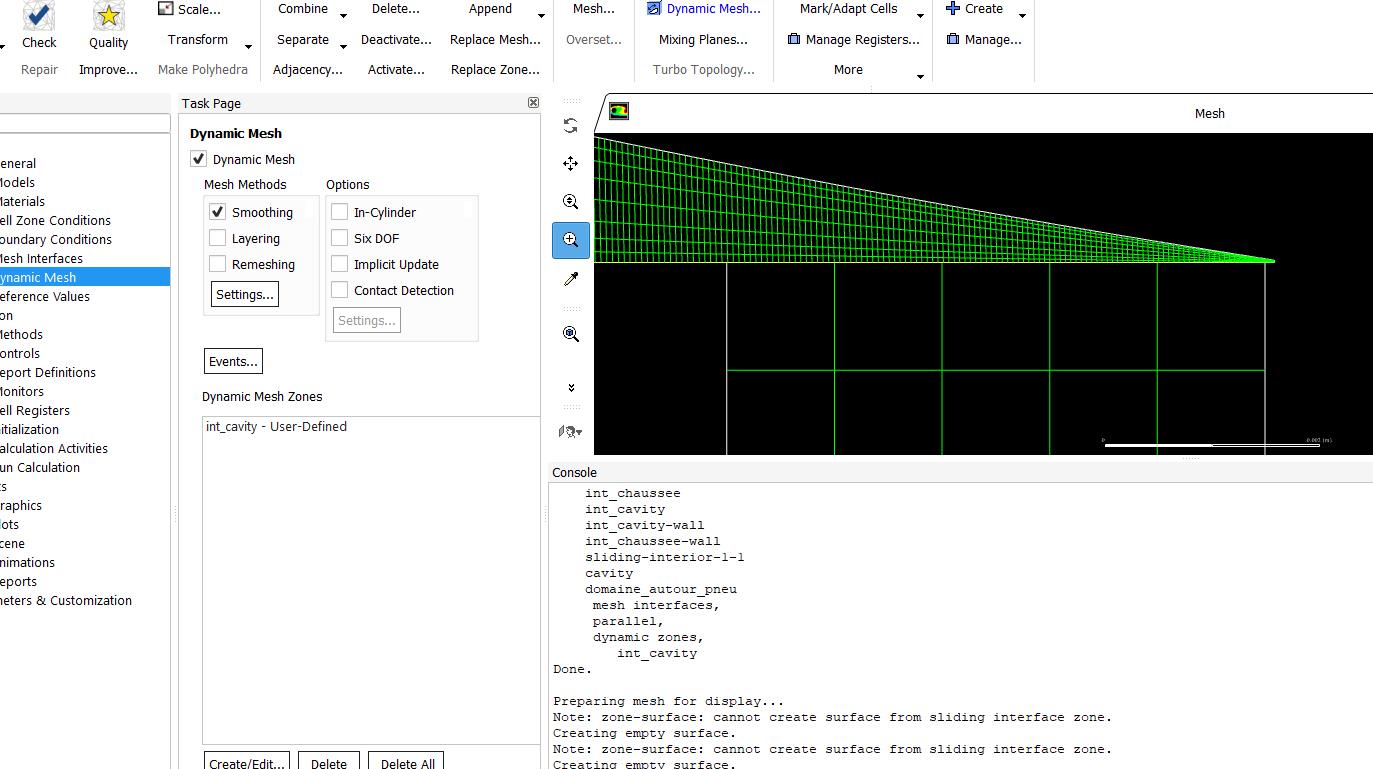
Task: Close the Task Page panel
Action: point(533,103)
